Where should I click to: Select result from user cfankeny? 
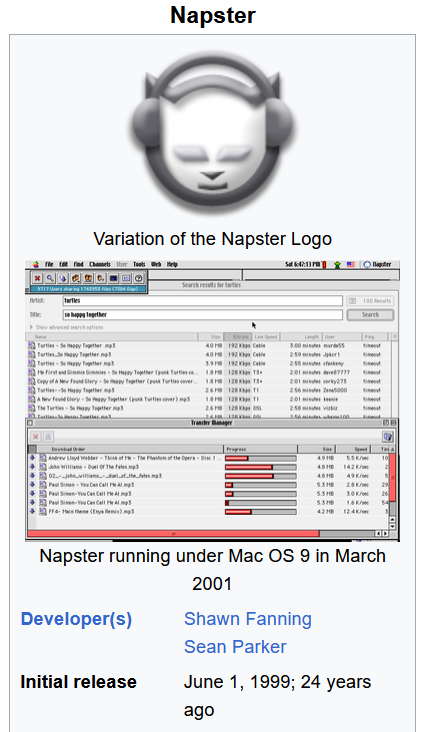click(208, 363)
